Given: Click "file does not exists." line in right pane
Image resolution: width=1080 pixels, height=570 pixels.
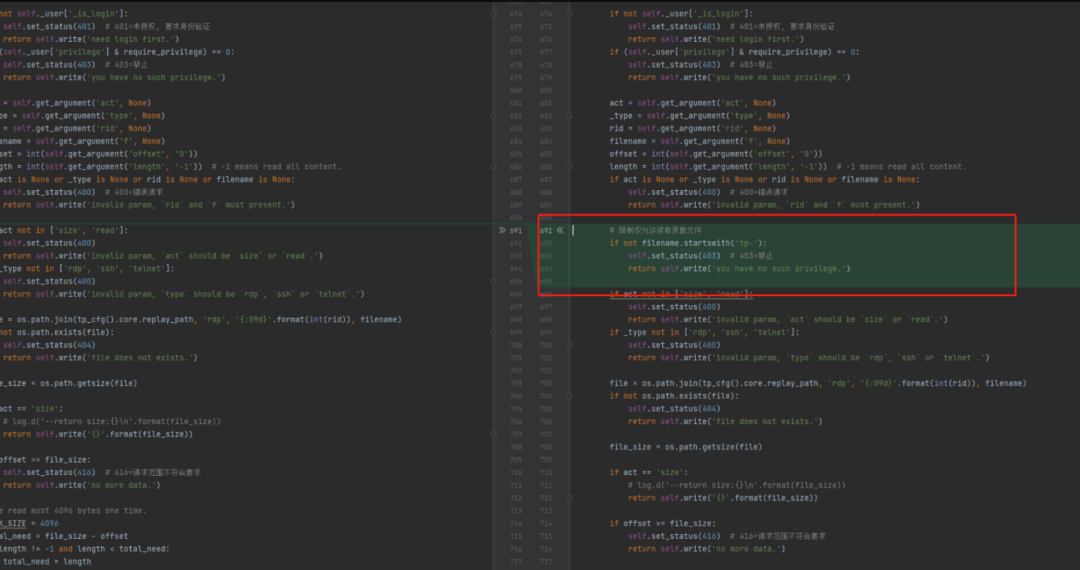Looking at the screenshot, I should (725, 421).
